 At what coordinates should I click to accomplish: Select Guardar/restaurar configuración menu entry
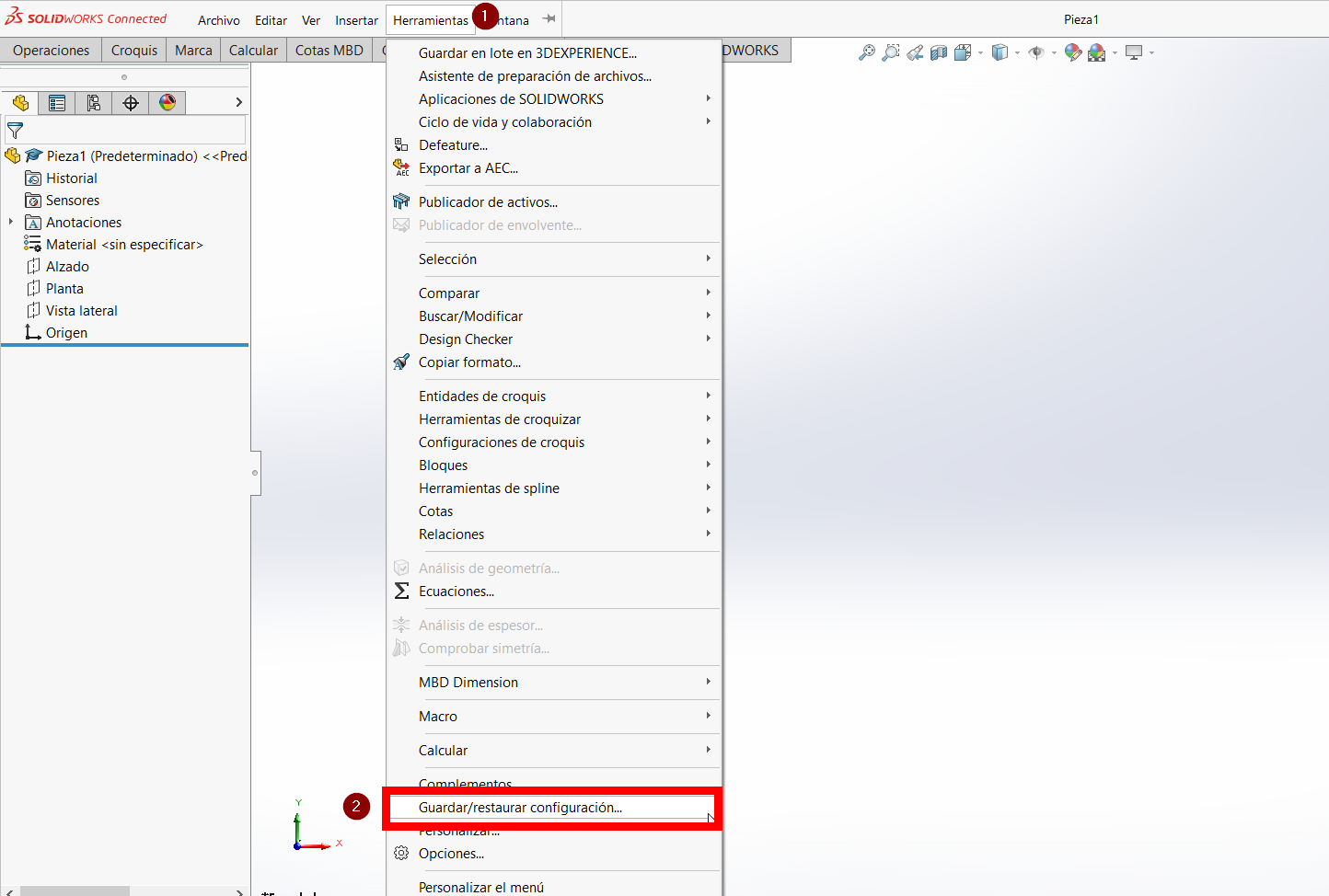pyautogui.click(x=553, y=808)
